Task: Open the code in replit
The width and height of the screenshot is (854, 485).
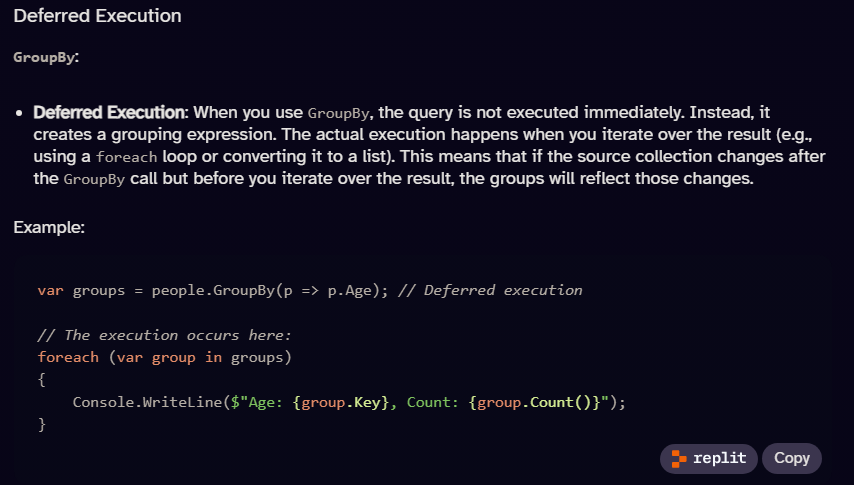Action: [709, 458]
